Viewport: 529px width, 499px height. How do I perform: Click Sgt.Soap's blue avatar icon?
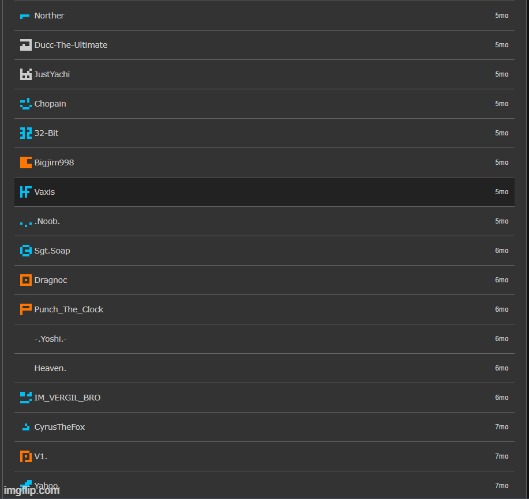click(x=26, y=251)
